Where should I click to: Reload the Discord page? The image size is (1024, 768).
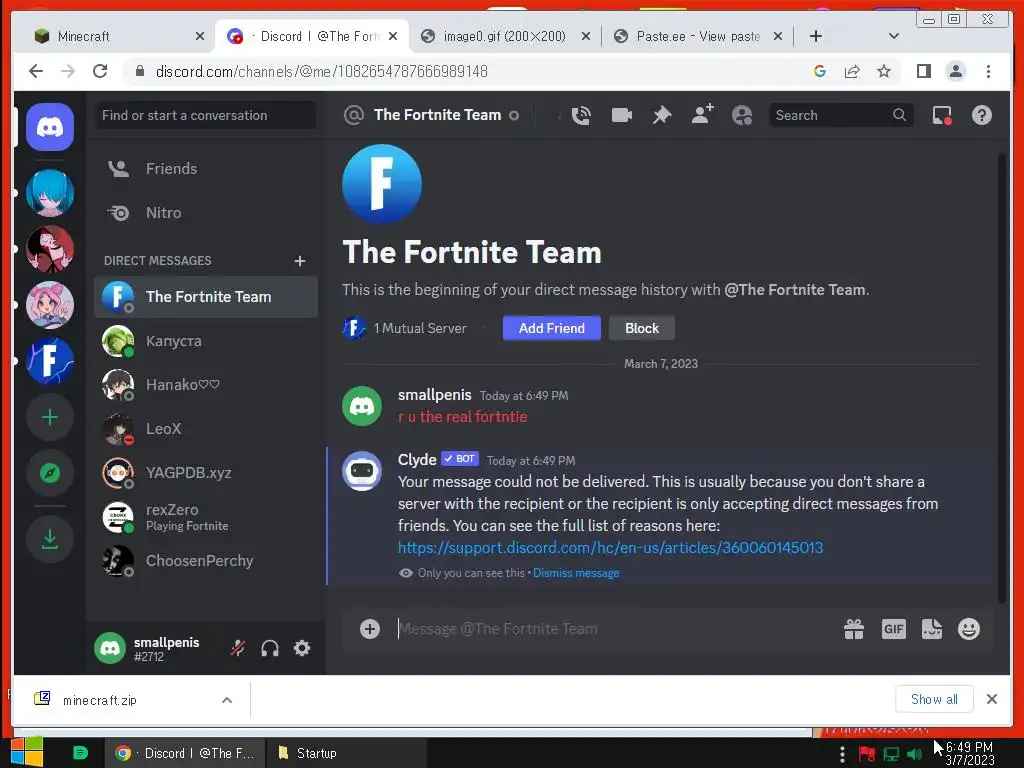99,71
